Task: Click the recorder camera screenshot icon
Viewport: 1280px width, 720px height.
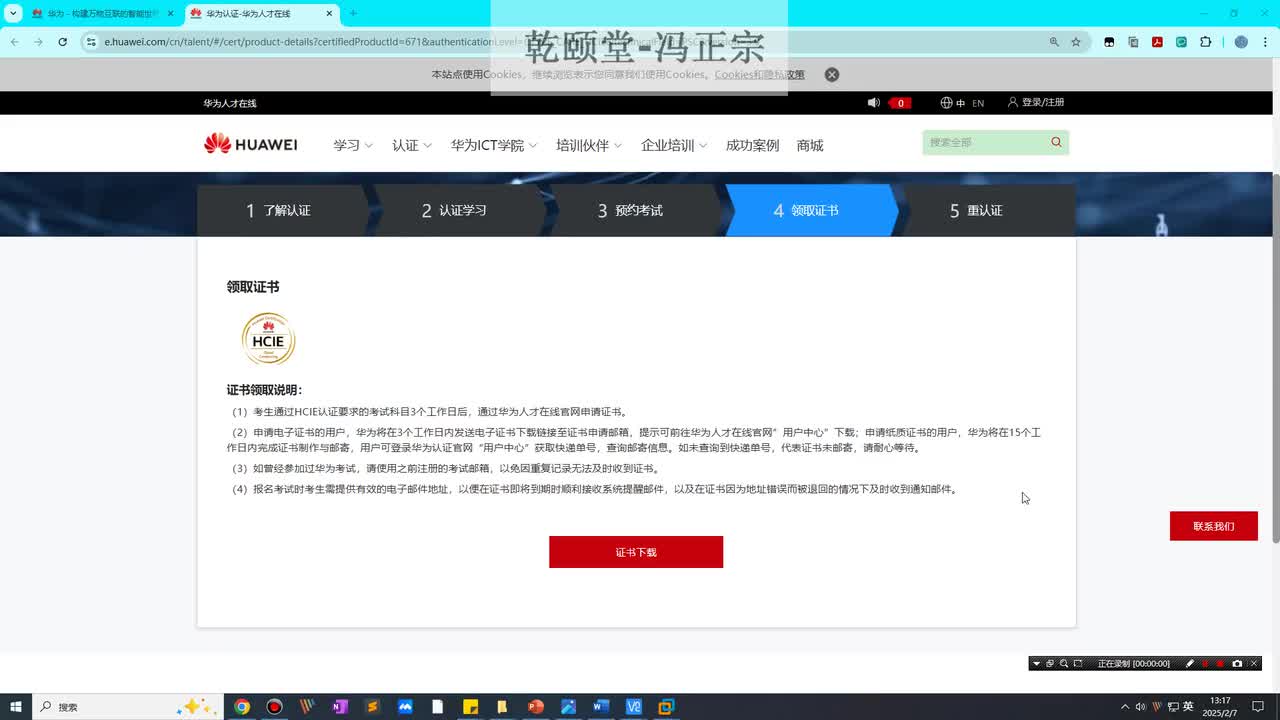Action: pos(1237,663)
